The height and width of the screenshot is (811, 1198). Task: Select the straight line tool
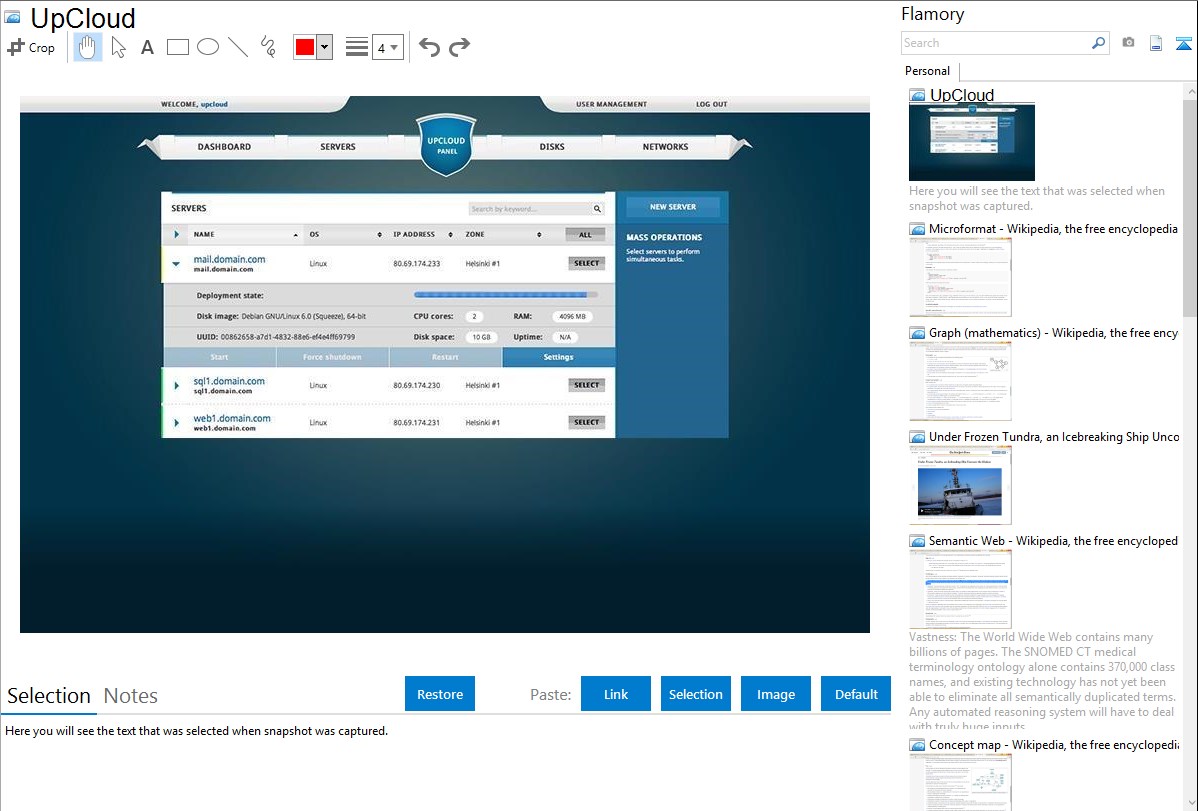(x=238, y=47)
